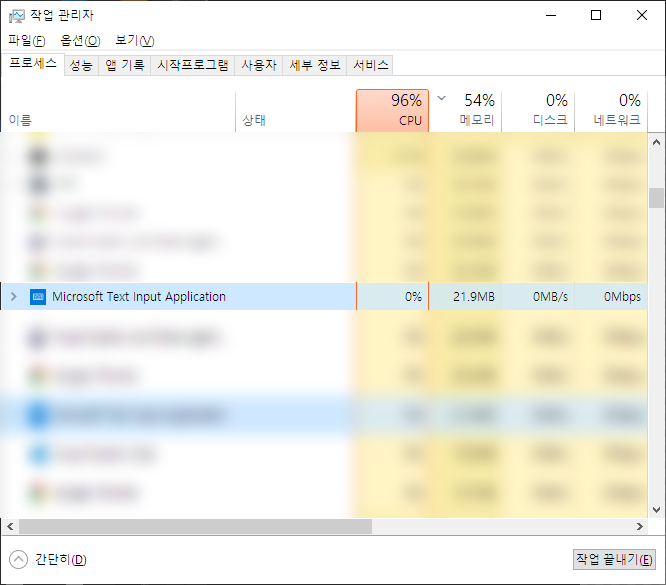Open the 보기 menu
Screen dimensions: 666x585
pyautogui.click(x=134, y=40)
